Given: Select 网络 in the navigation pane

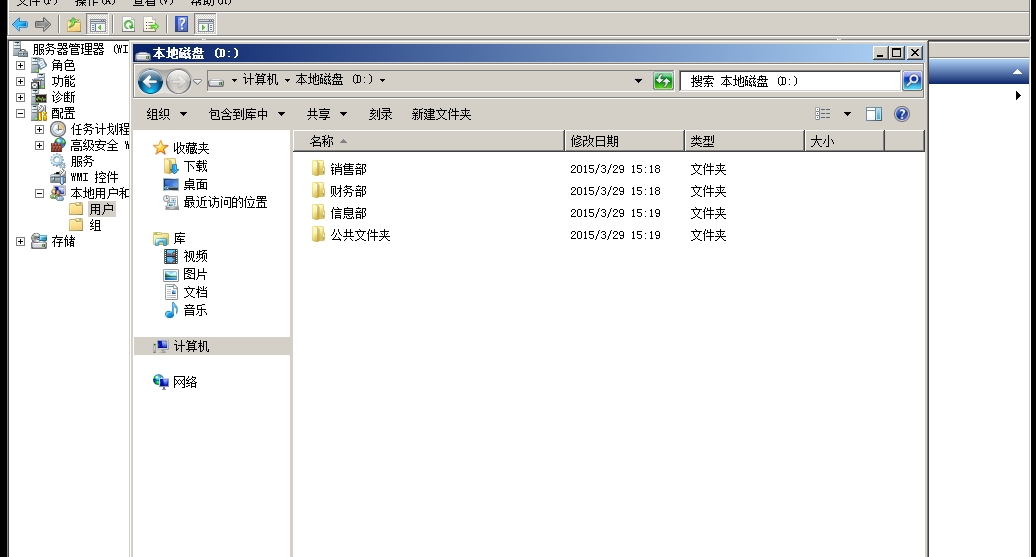Looking at the screenshot, I should point(185,382).
